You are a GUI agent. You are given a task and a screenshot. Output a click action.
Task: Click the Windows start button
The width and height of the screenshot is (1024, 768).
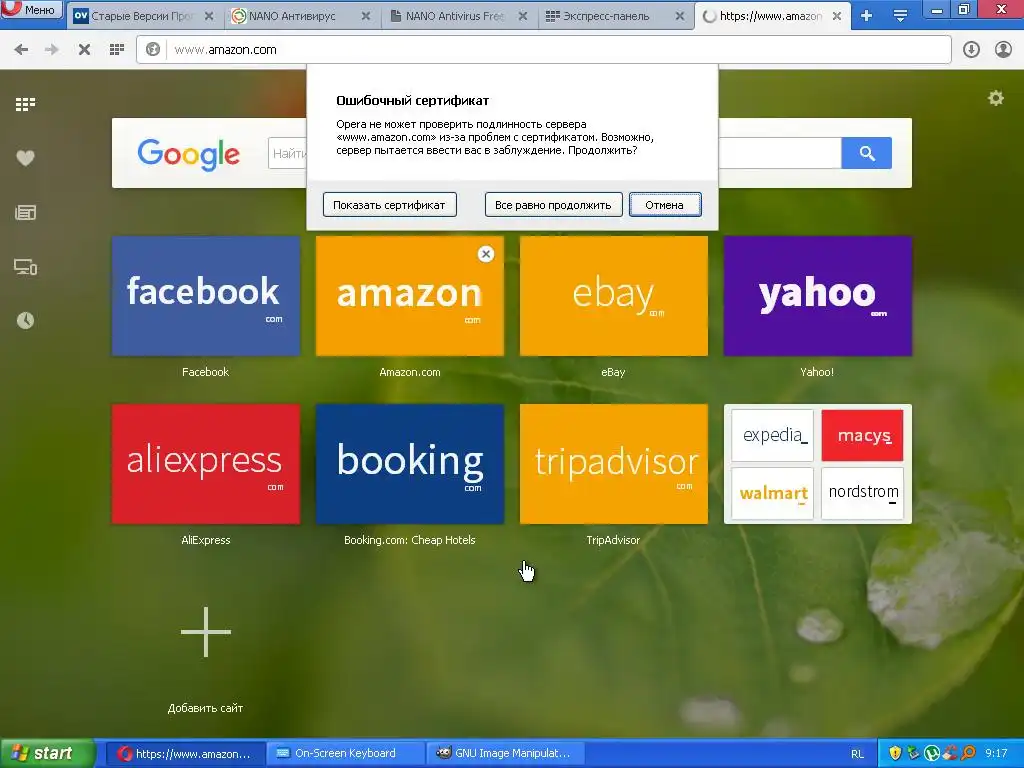(46, 754)
